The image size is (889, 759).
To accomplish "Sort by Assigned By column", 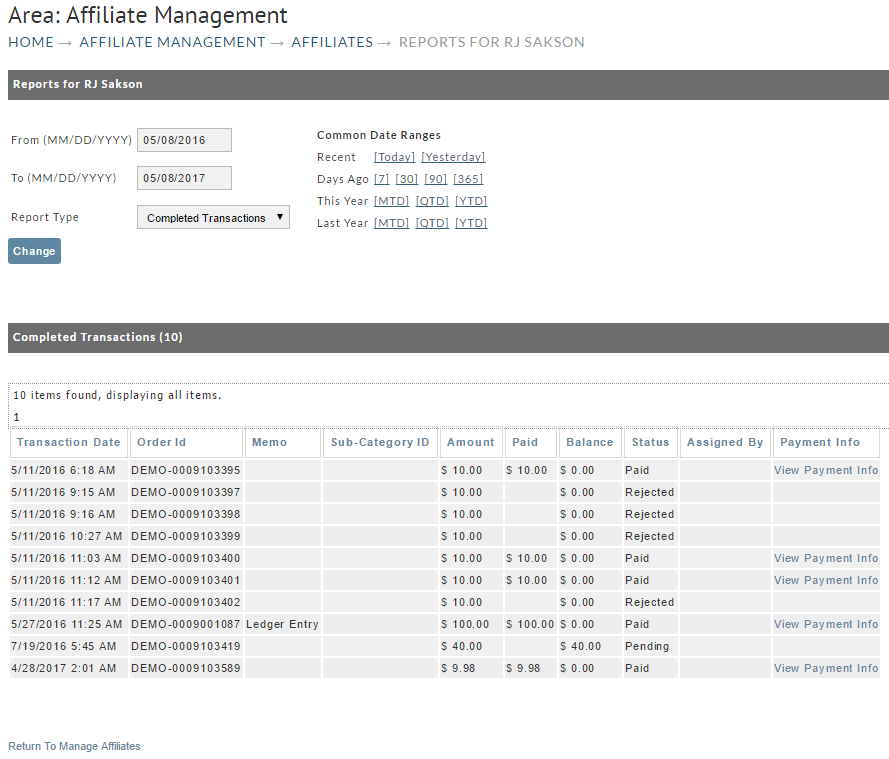I will pos(725,442).
